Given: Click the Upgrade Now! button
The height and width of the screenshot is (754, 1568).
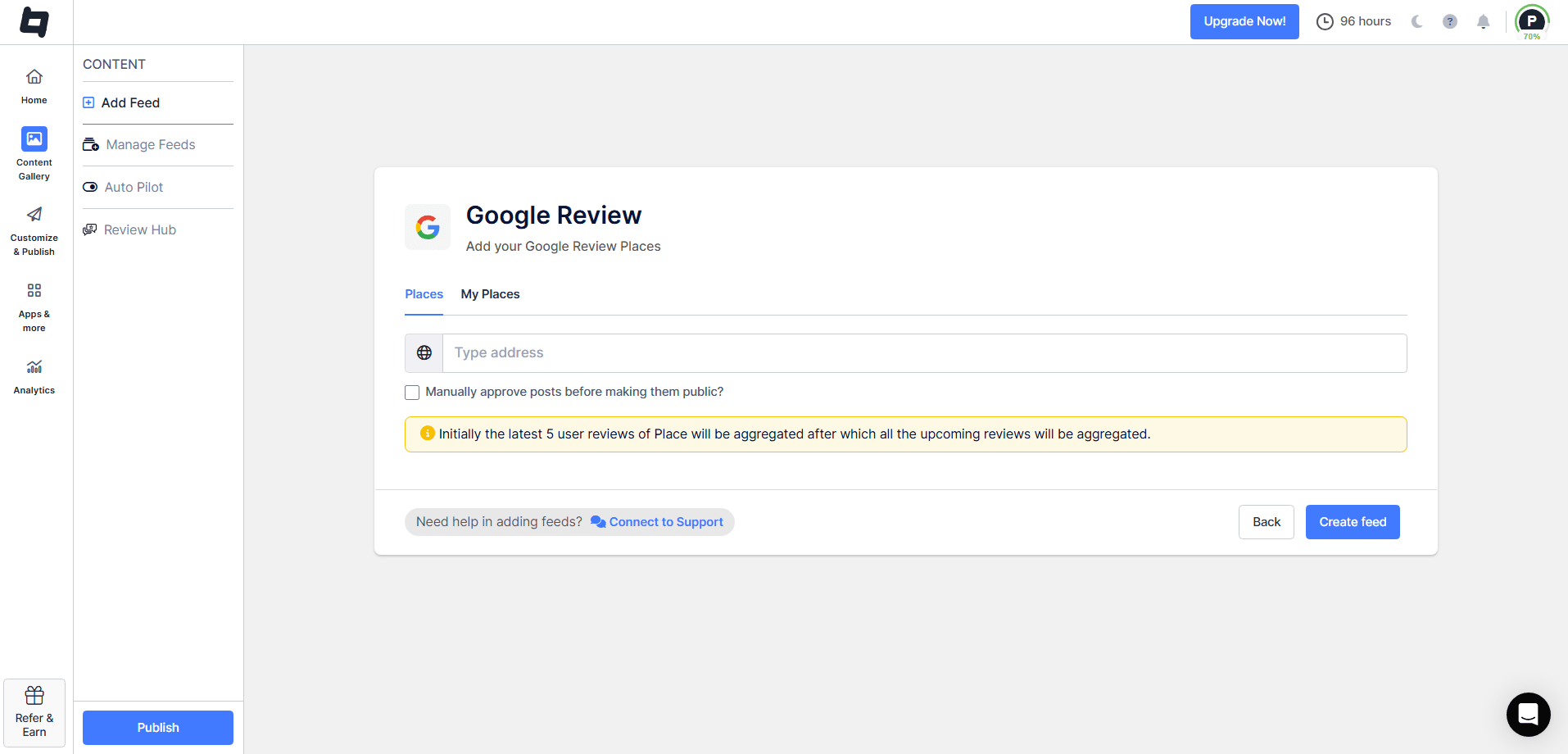Looking at the screenshot, I should (1244, 21).
